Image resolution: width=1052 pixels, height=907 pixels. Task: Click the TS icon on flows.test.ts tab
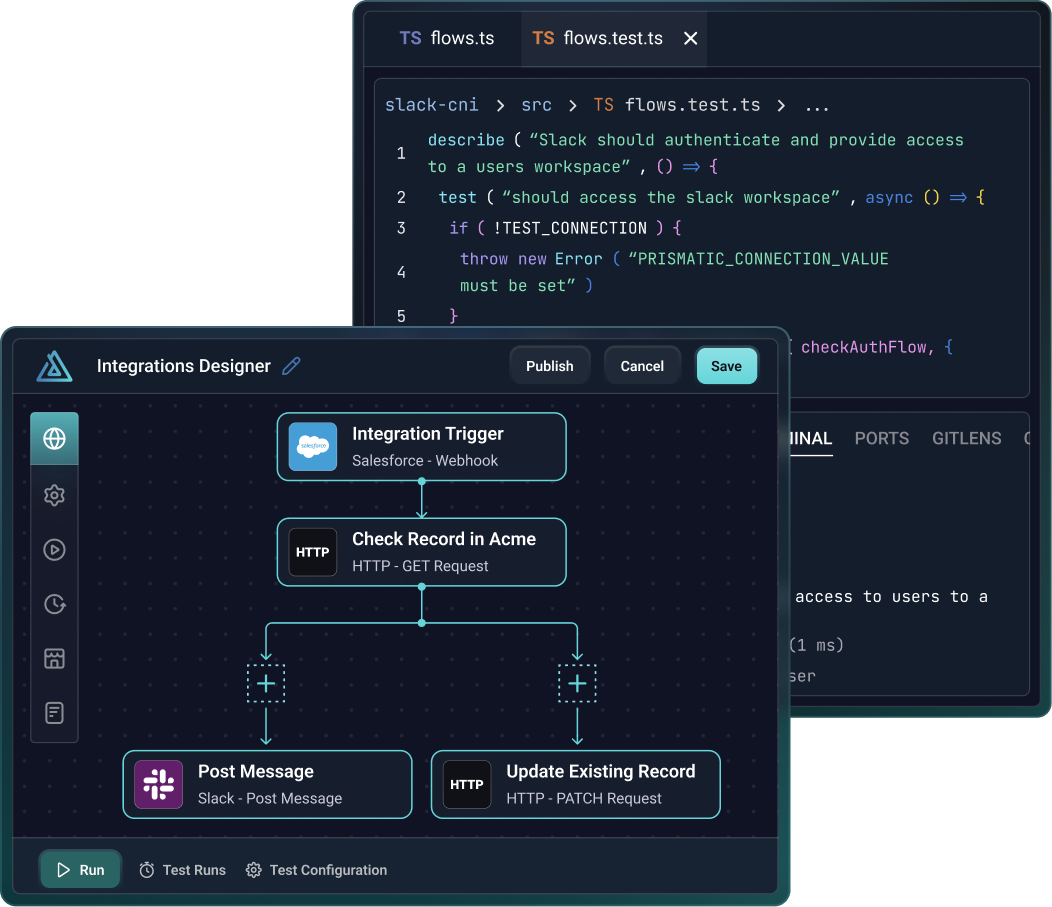543,38
